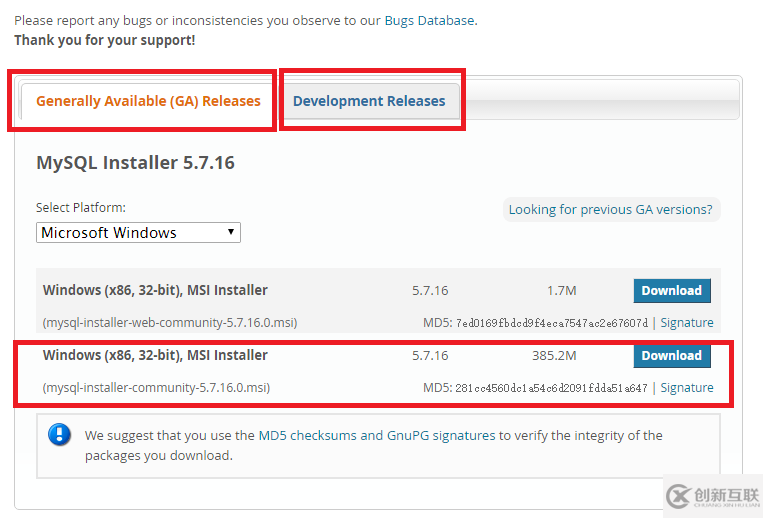The image size is (763, 518).
Task: Click Thank you for your support text
Action: (105, 40)
